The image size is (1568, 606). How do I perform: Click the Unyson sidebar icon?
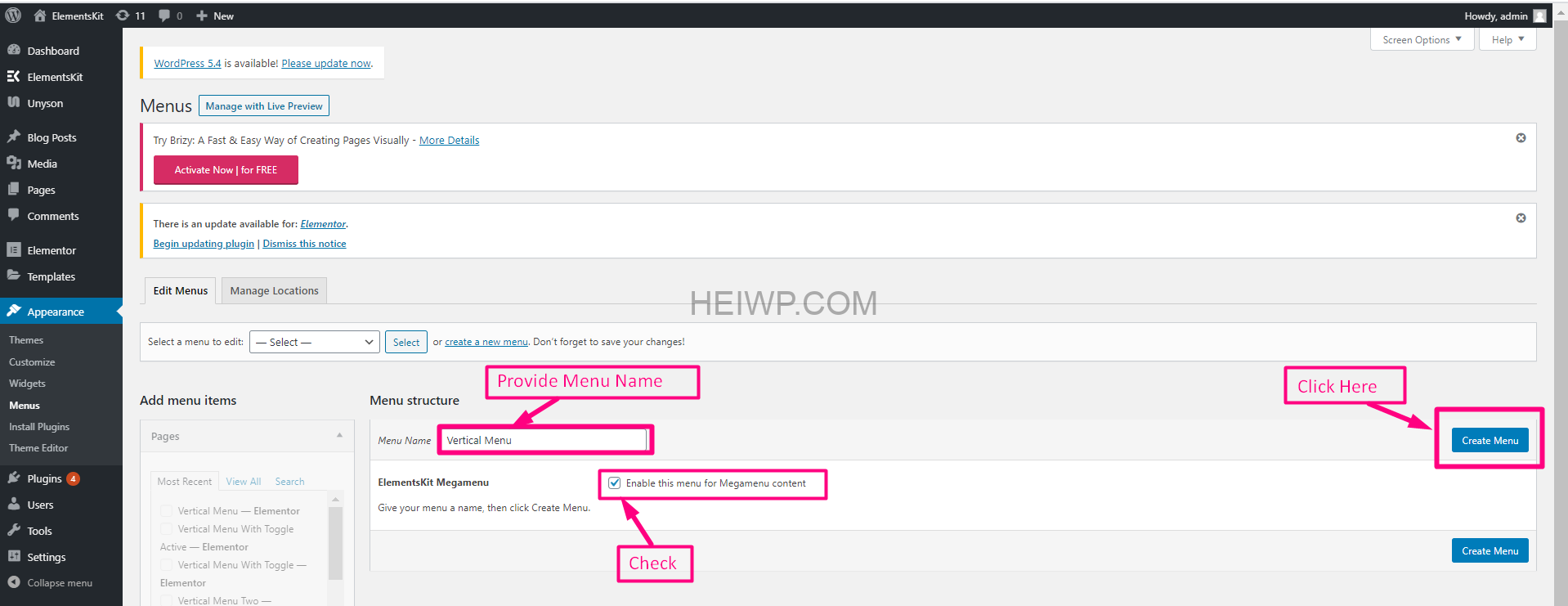coord(14,102)
